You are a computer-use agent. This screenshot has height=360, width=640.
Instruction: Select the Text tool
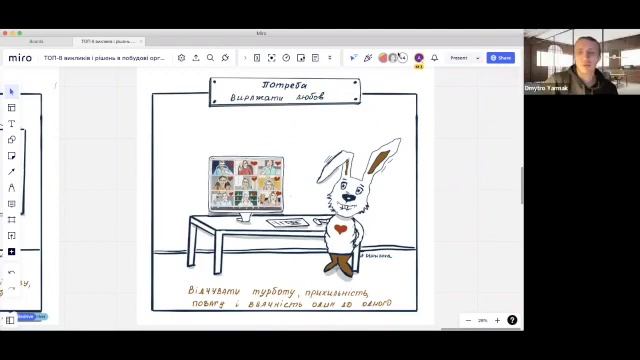[x=11, y=124]
